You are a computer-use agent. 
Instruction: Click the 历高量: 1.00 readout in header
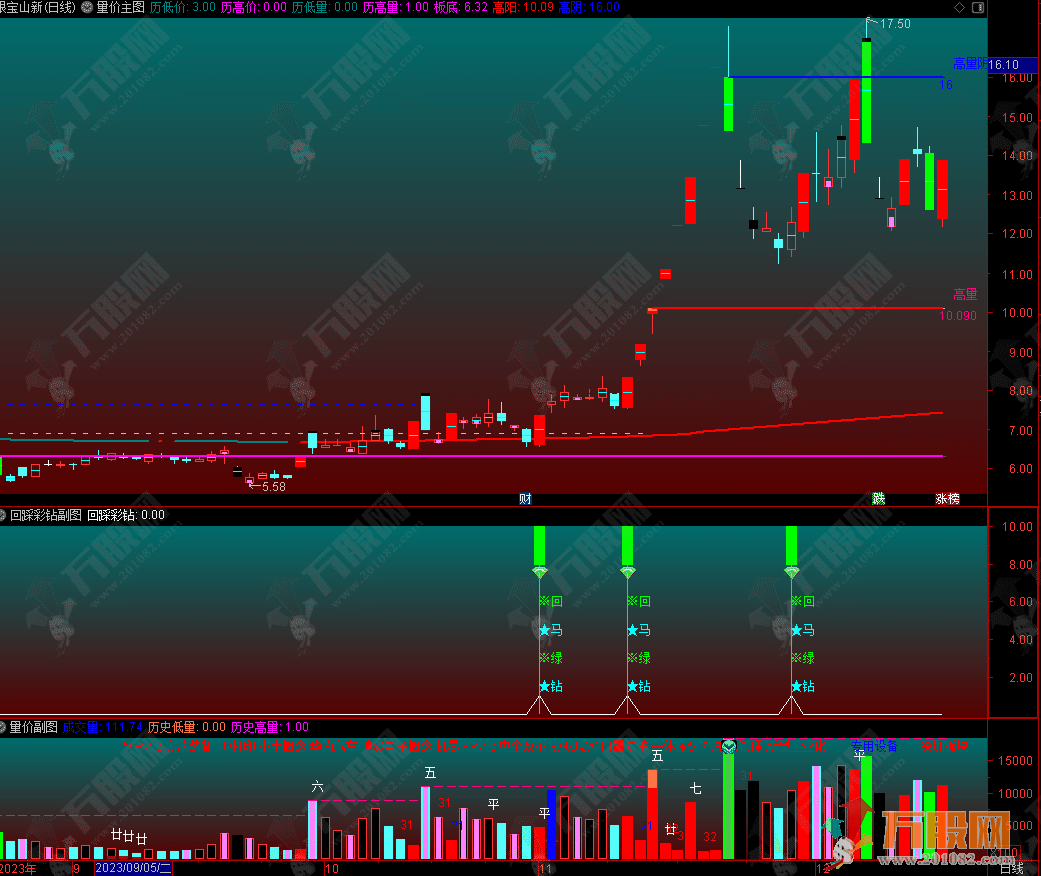point(396,7)
